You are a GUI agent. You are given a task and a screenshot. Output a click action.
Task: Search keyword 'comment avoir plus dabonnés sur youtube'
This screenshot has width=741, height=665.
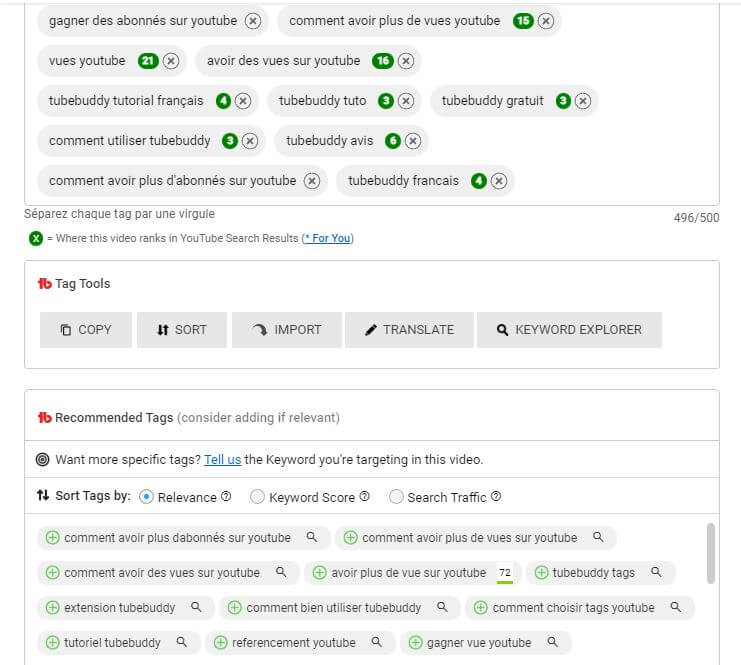coord(311,537)
